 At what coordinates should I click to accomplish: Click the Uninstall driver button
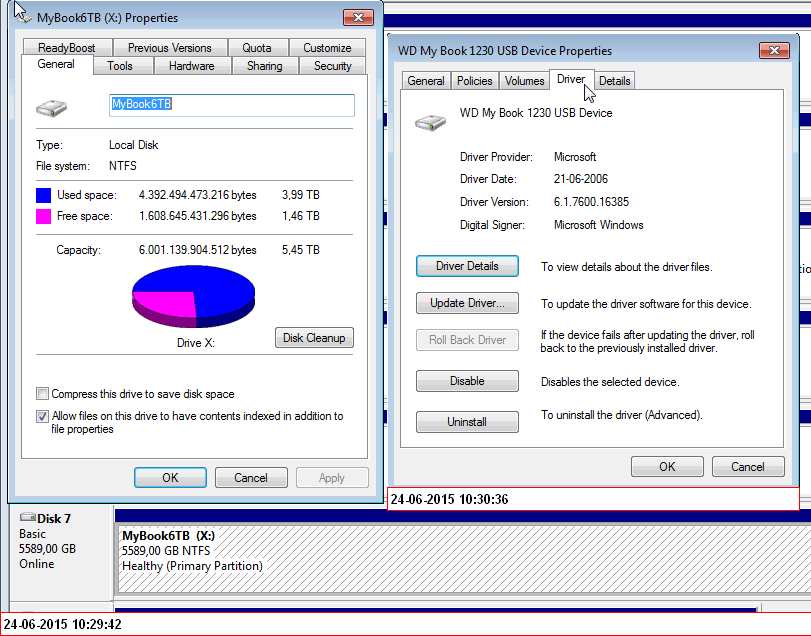pos(467,421)
